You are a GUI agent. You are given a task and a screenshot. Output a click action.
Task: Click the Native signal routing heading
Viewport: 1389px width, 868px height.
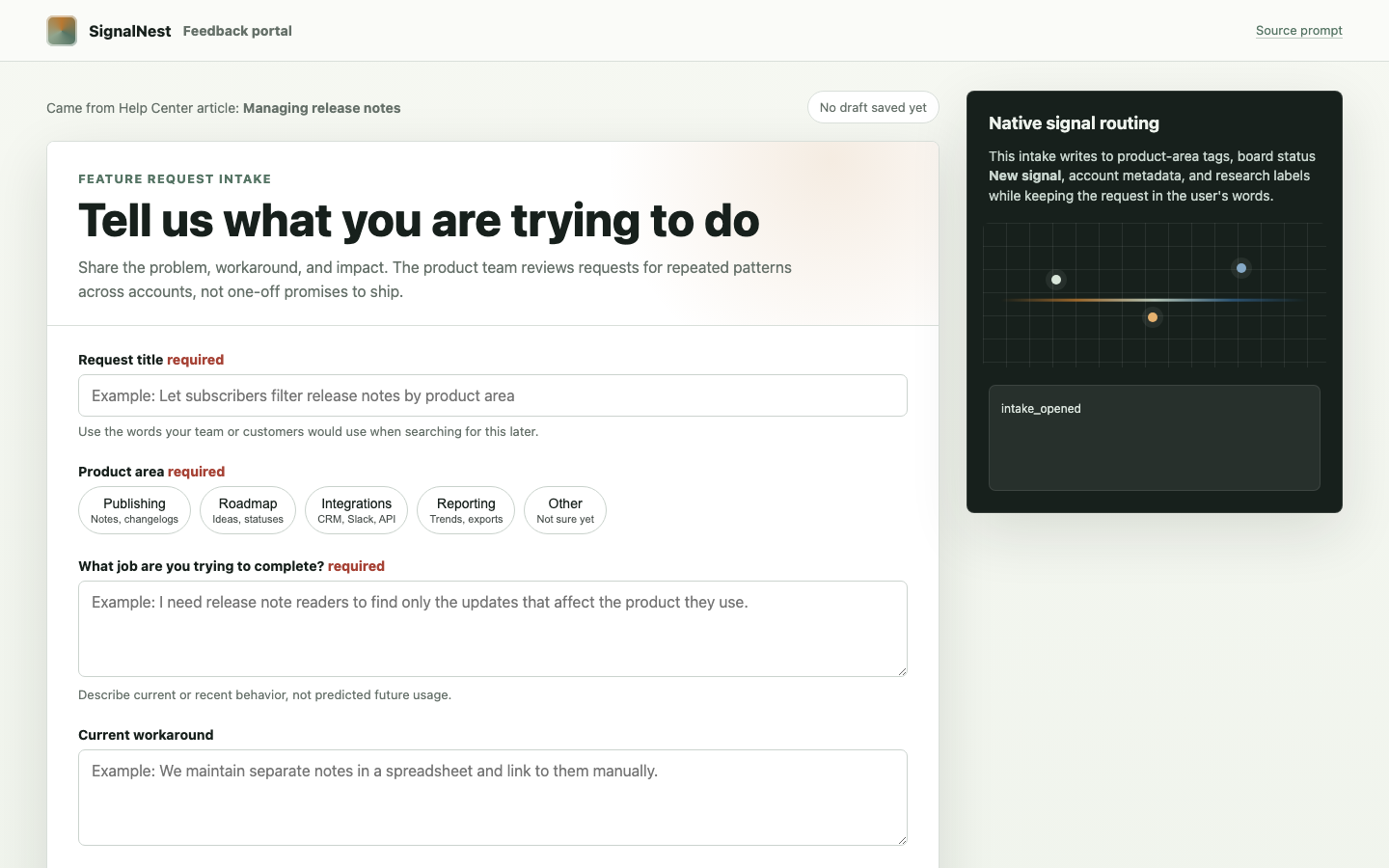(1074, 123)
